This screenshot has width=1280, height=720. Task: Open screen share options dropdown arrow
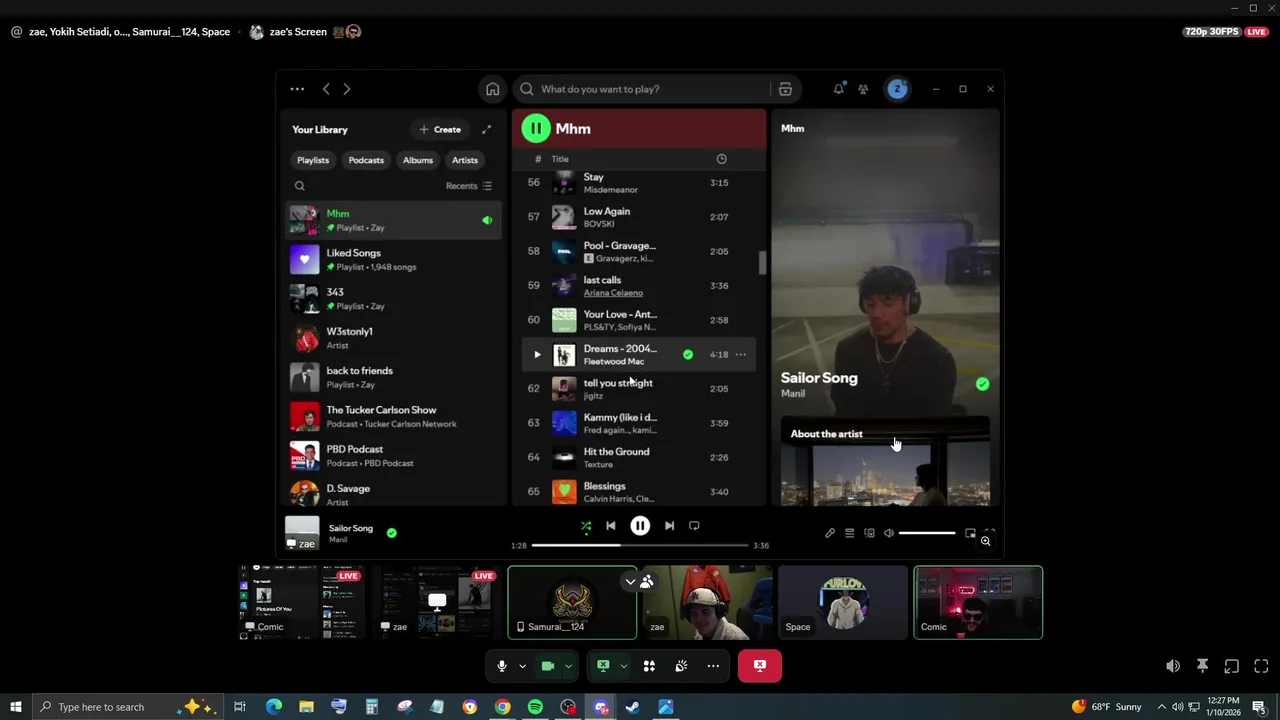(x=623, y=666)
